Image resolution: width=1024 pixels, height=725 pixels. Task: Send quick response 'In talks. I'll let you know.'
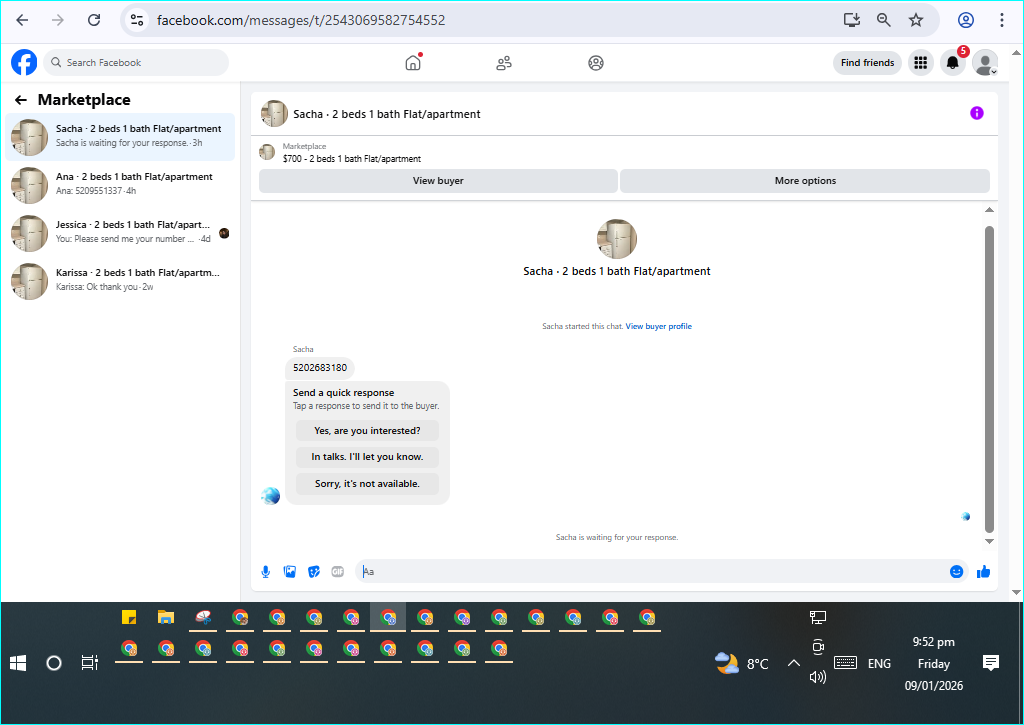pyautogui.click(x=367, y=457)
